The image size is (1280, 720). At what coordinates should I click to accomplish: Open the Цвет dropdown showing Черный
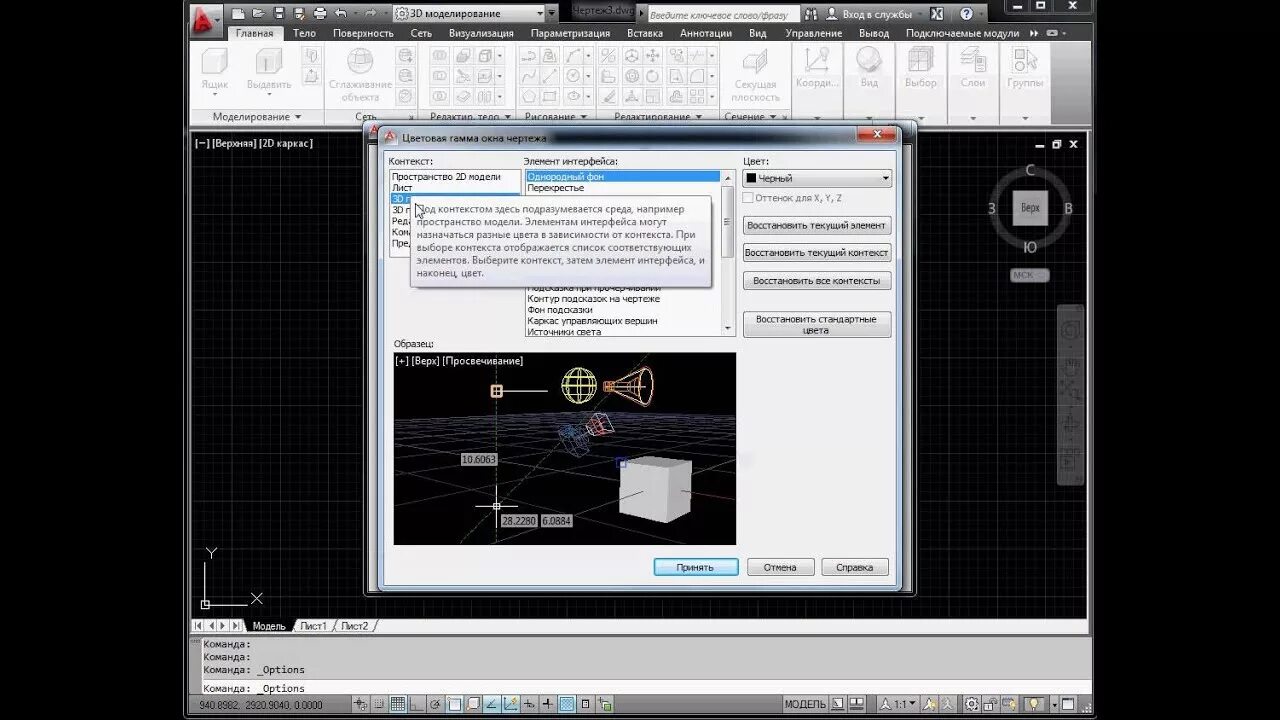click(x=817, y=178)
